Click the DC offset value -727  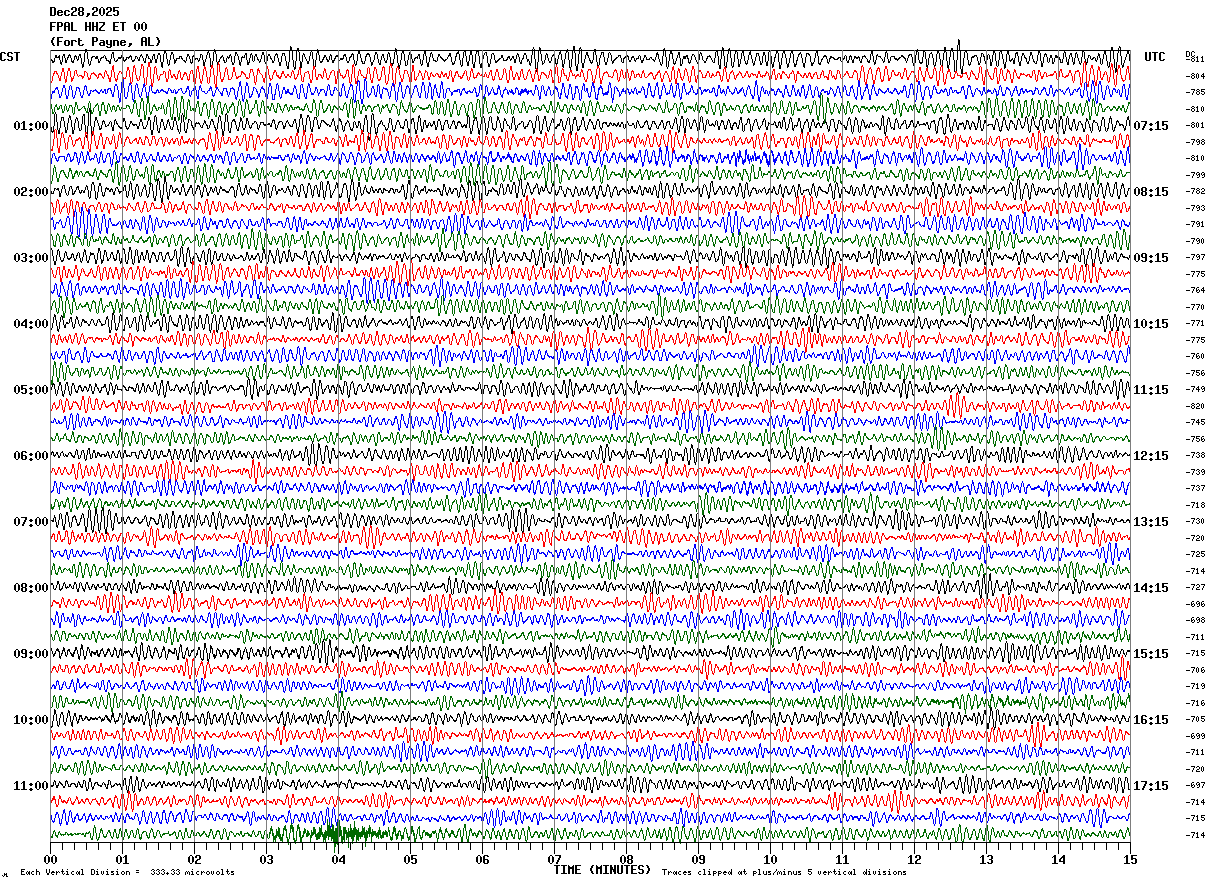coord(1196,587)
